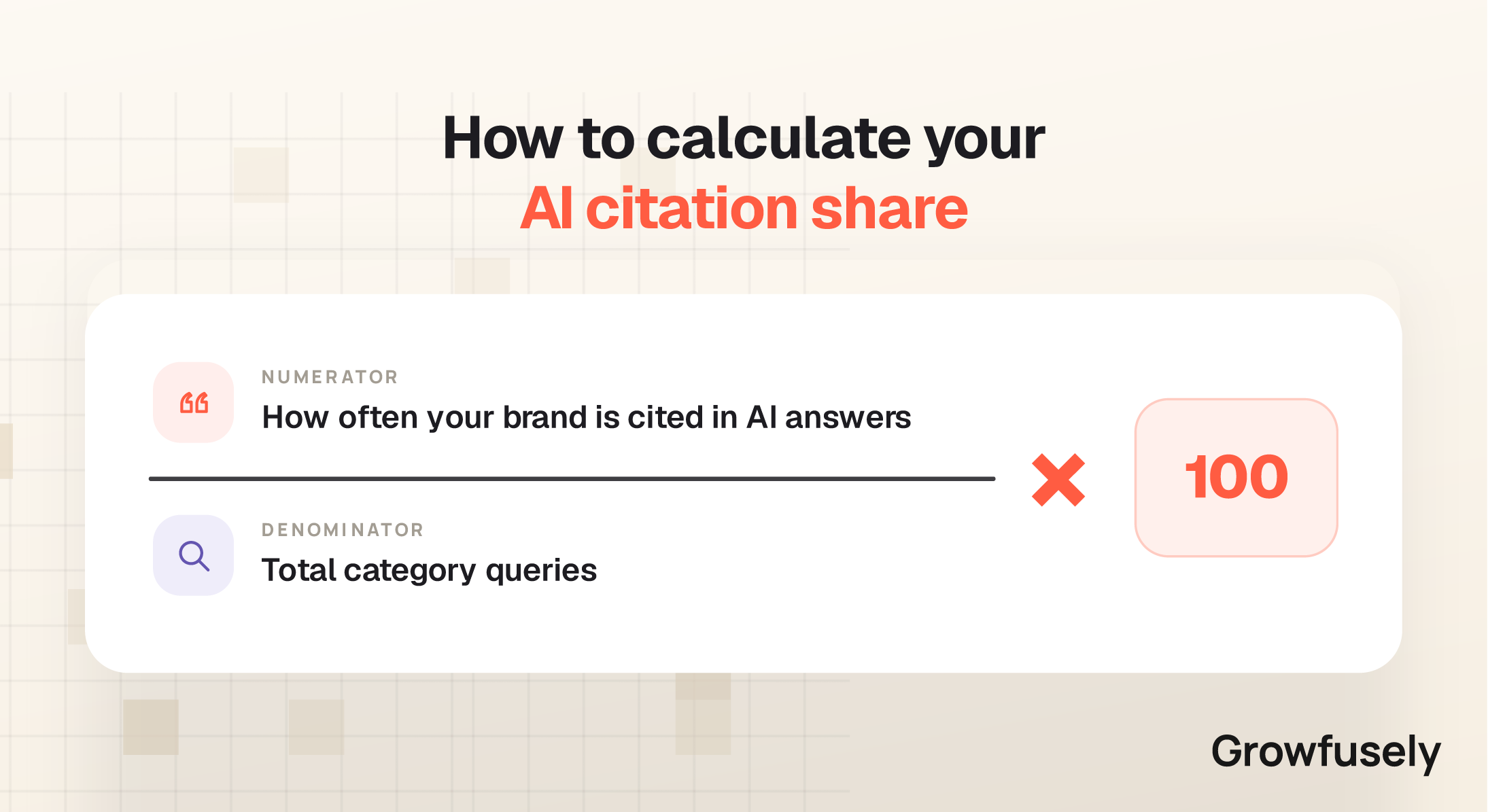Click the faint shaded square behind 'calculate'

tap(648, 175)
